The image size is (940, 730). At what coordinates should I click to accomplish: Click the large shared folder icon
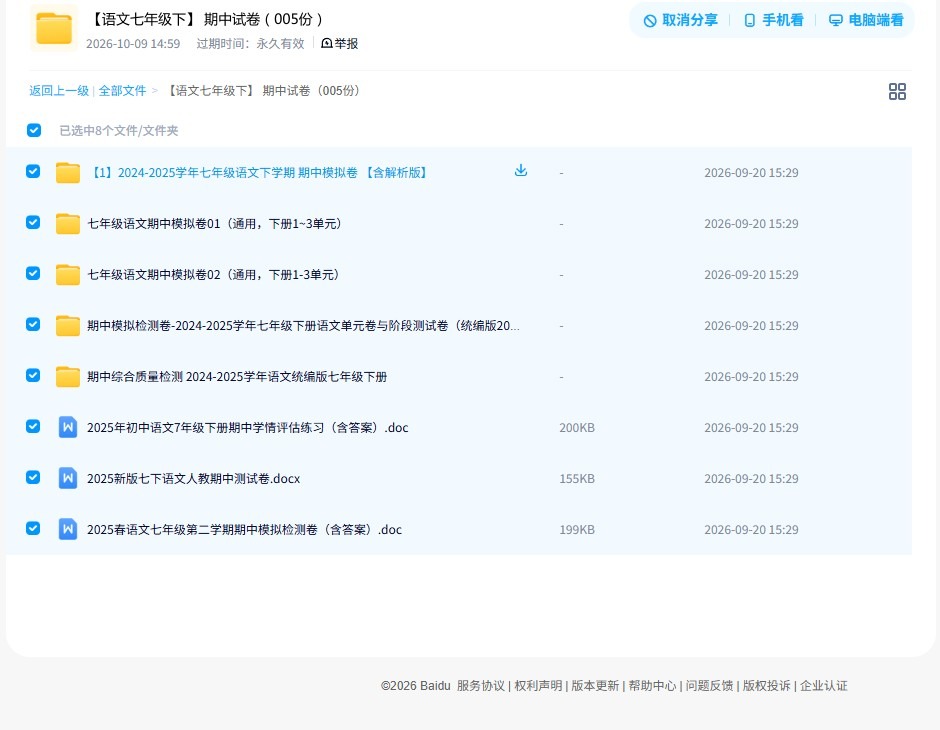coord(53,28)
